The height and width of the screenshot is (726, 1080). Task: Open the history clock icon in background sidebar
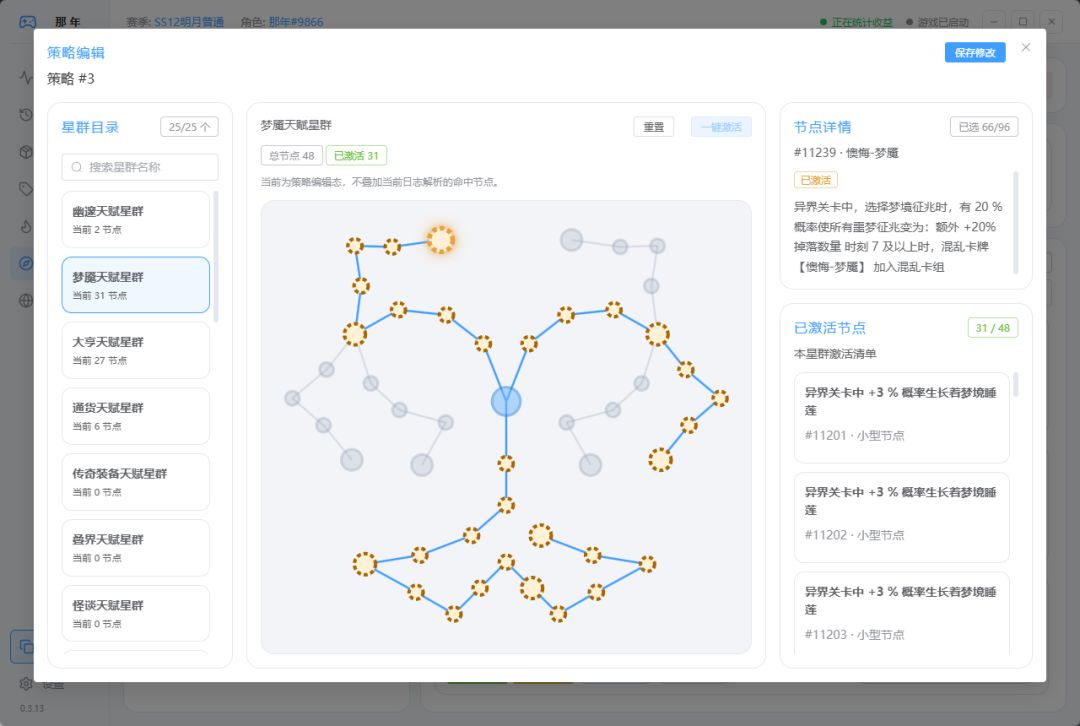25,114
